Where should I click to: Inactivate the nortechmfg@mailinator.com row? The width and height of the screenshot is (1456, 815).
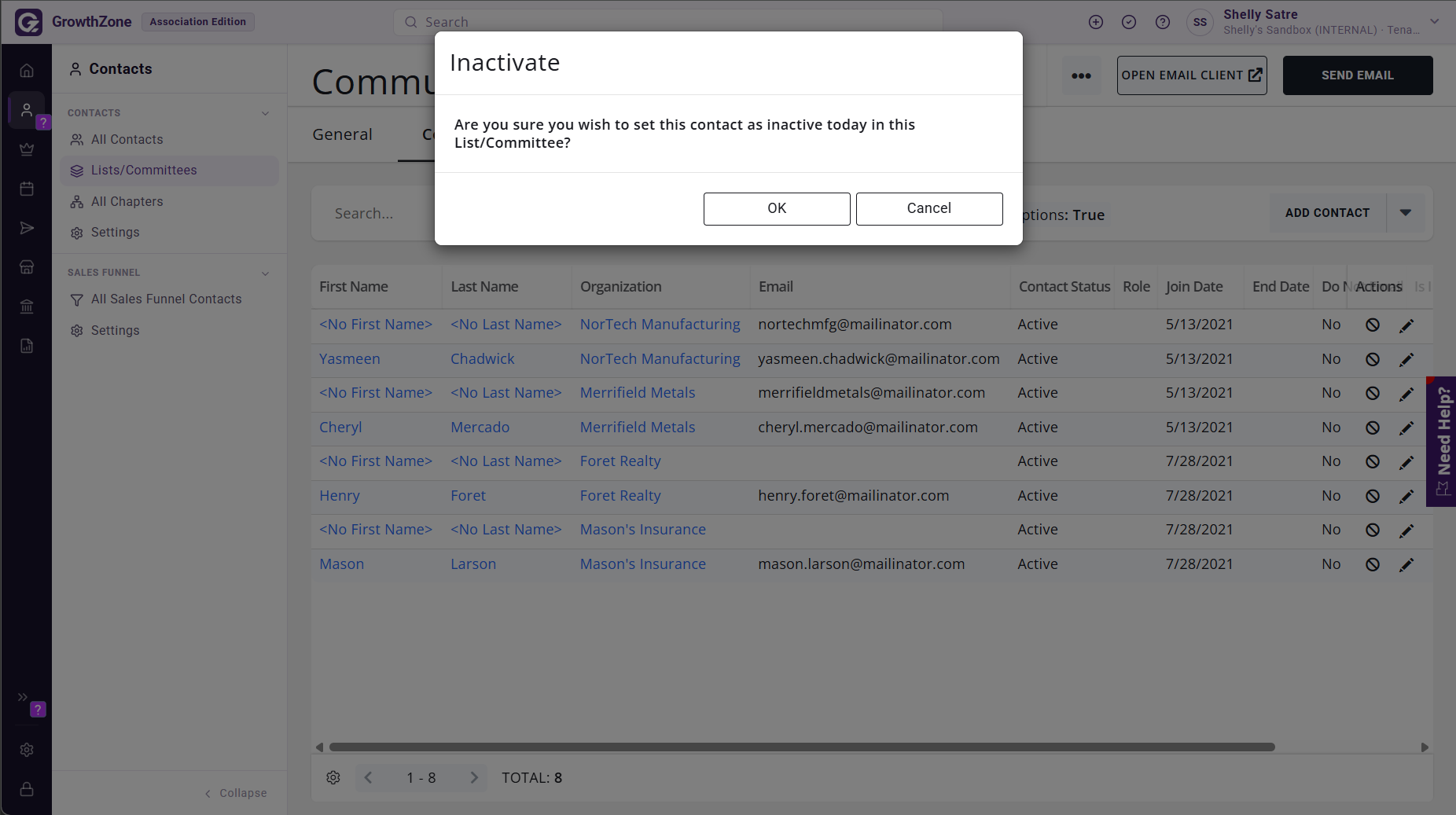click(x=1373, y=325)
